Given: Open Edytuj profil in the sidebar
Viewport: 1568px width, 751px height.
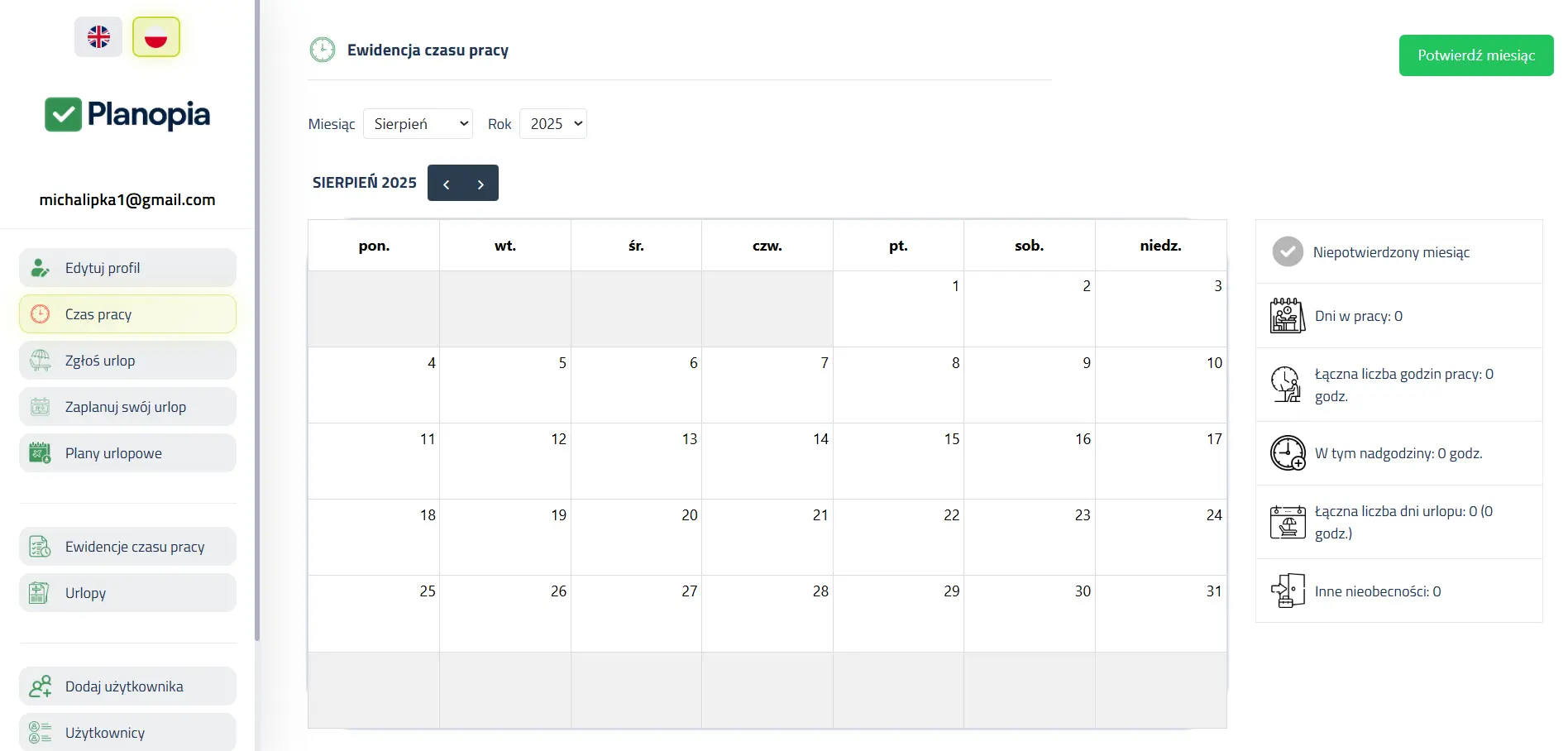Looking at the screenshot, I should [127, 268].
